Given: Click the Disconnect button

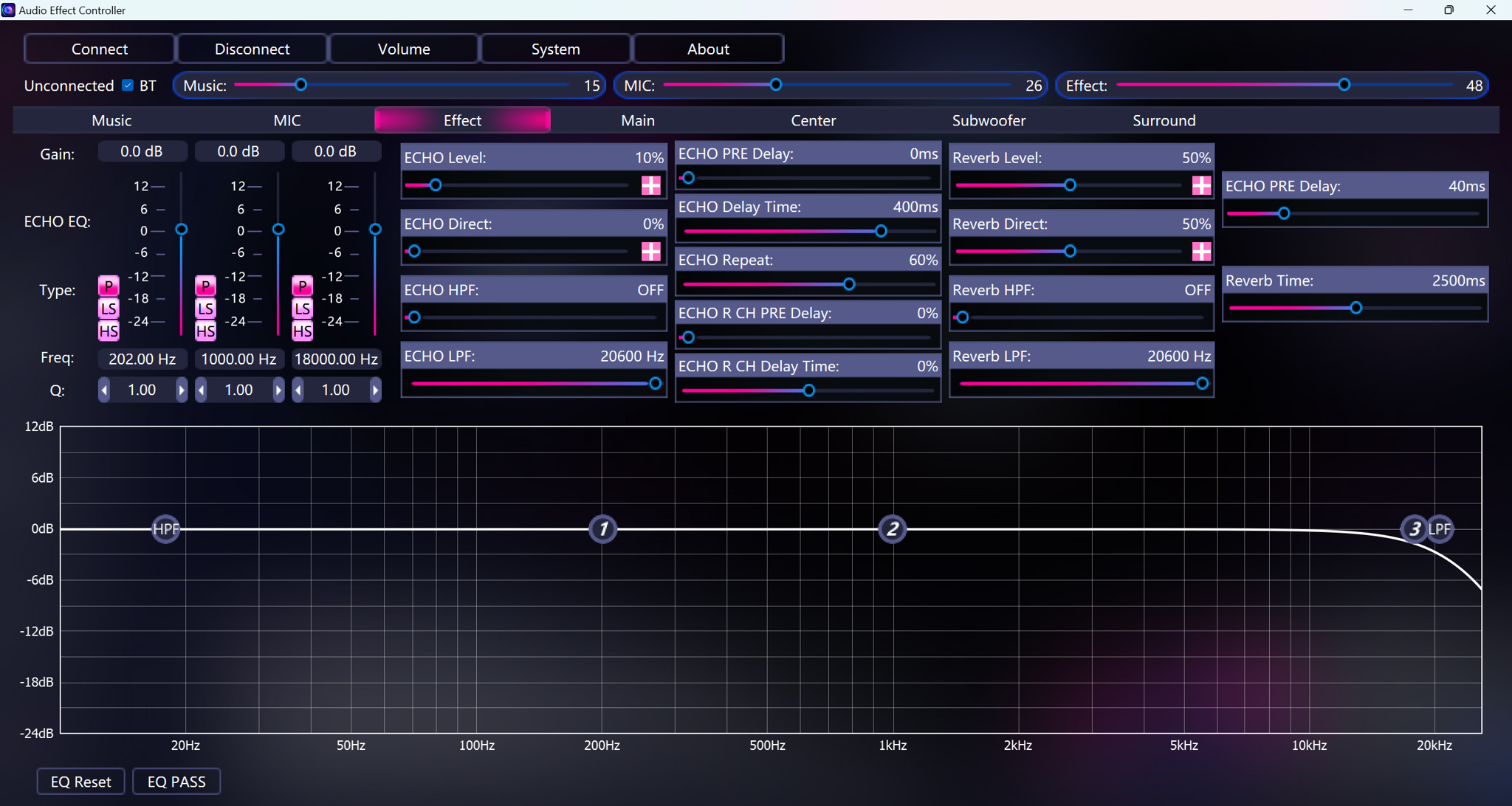Looking at the screenshot, I should click(x=252, y=49).
